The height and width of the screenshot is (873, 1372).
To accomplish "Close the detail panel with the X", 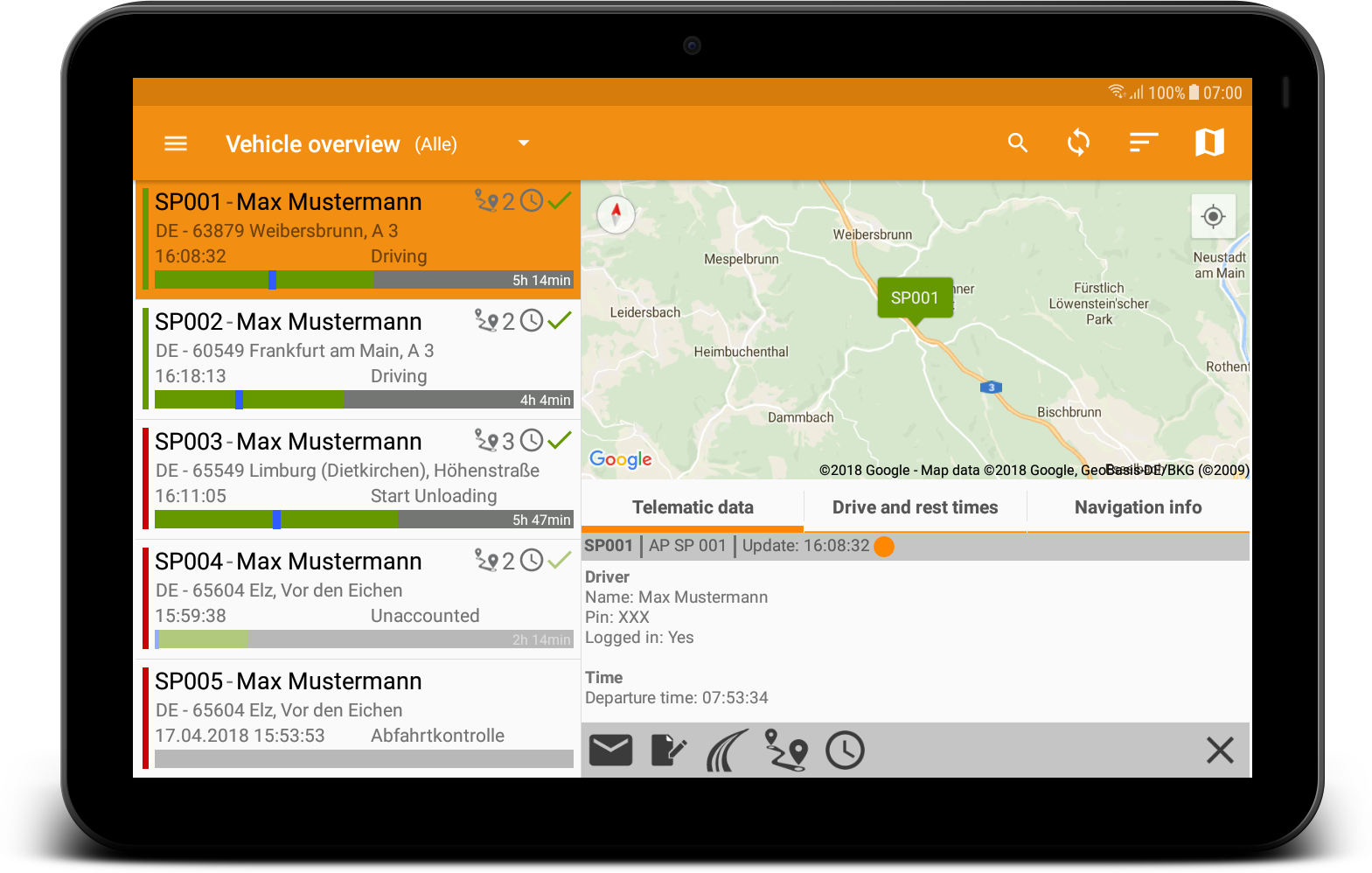I will (1220, 750).
